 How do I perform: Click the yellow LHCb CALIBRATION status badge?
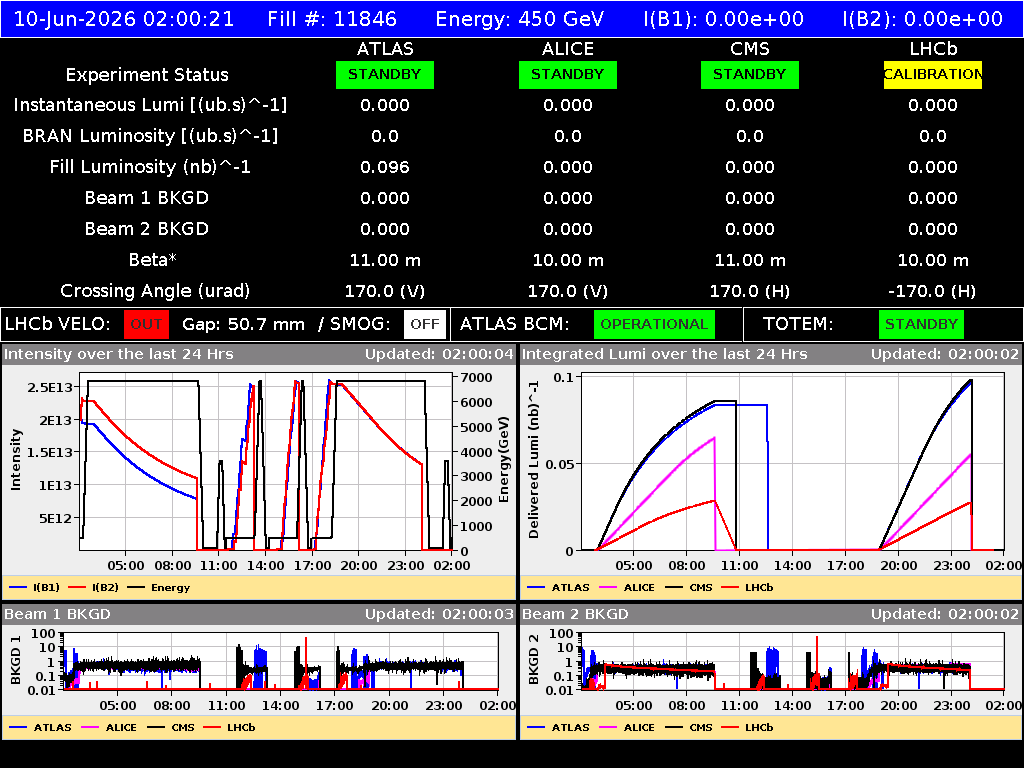pyautogui.click(x=933, y=74)
